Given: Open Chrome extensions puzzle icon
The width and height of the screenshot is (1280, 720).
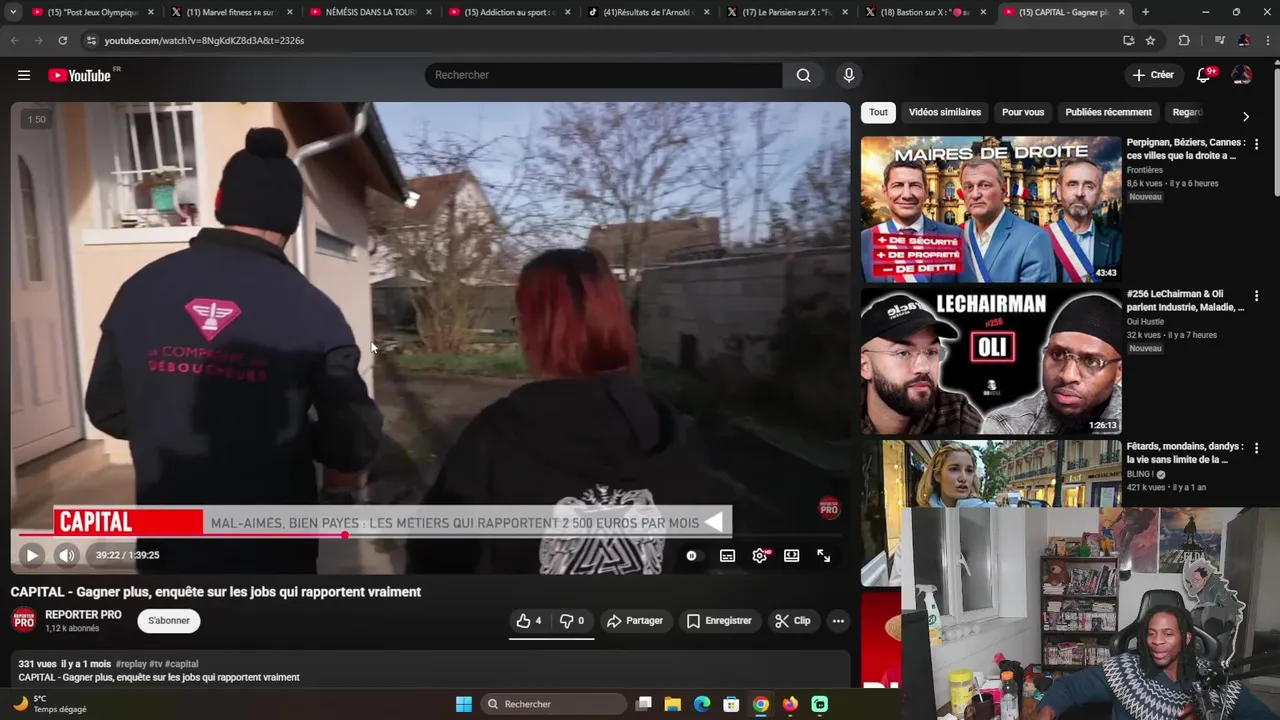Looking at the screenshot, I should click(x=1184, y=40).
